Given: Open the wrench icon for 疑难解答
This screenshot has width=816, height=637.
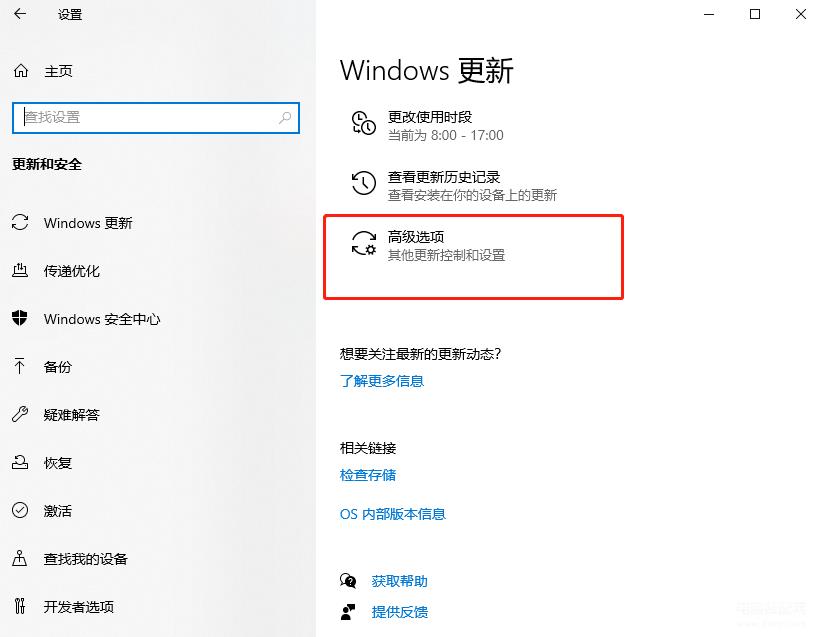Looking at the screenshot, I should pyautogui.click(x=20, y=414).
